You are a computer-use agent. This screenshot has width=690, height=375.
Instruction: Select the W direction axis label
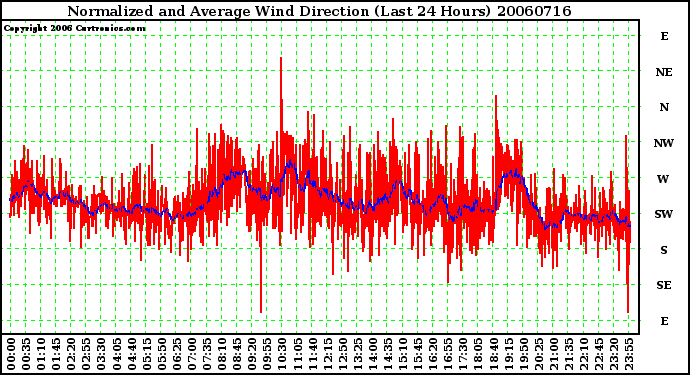(664, 179)
